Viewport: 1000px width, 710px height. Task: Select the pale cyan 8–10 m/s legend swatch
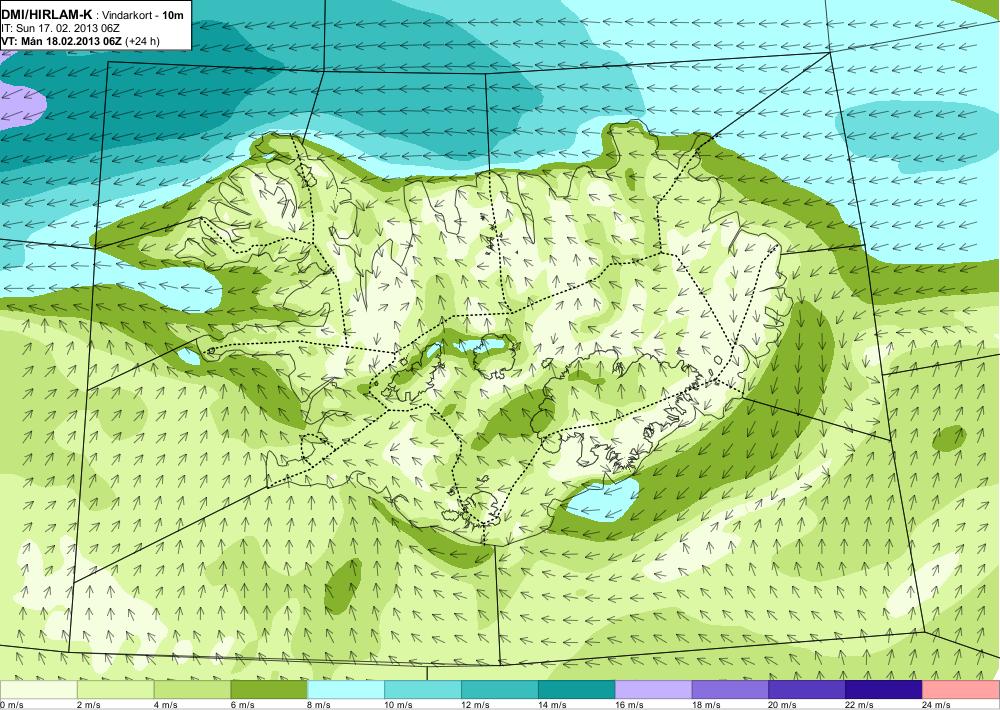click(346, 690)
